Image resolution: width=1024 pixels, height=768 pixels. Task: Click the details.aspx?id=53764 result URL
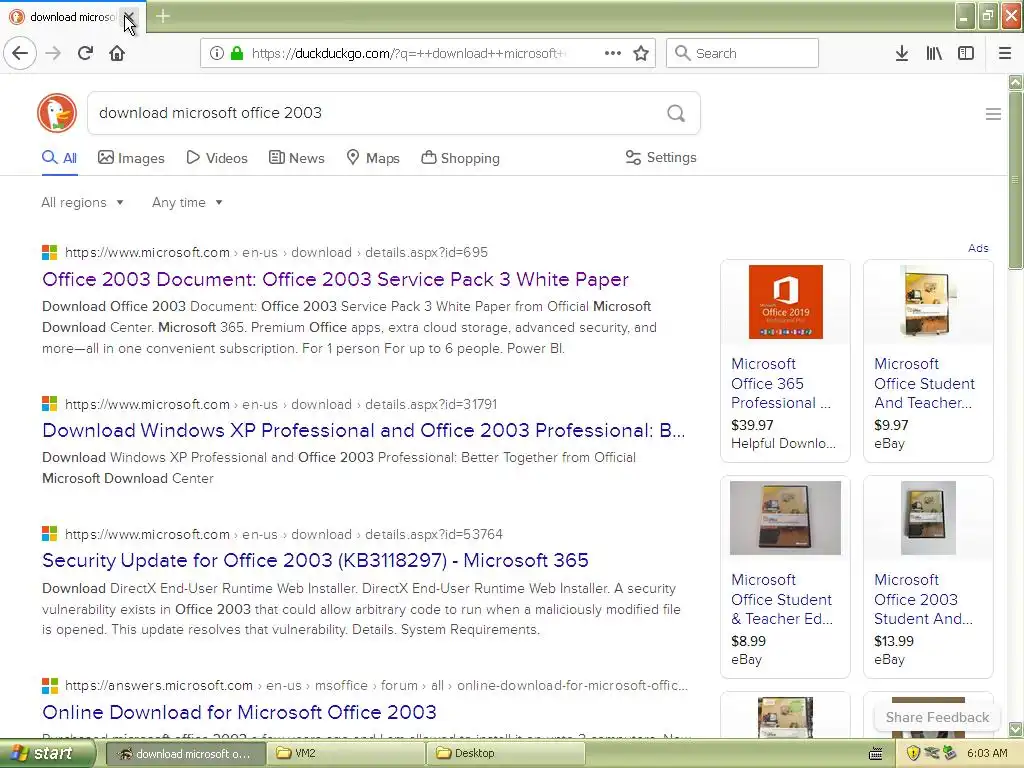(283, 534)
